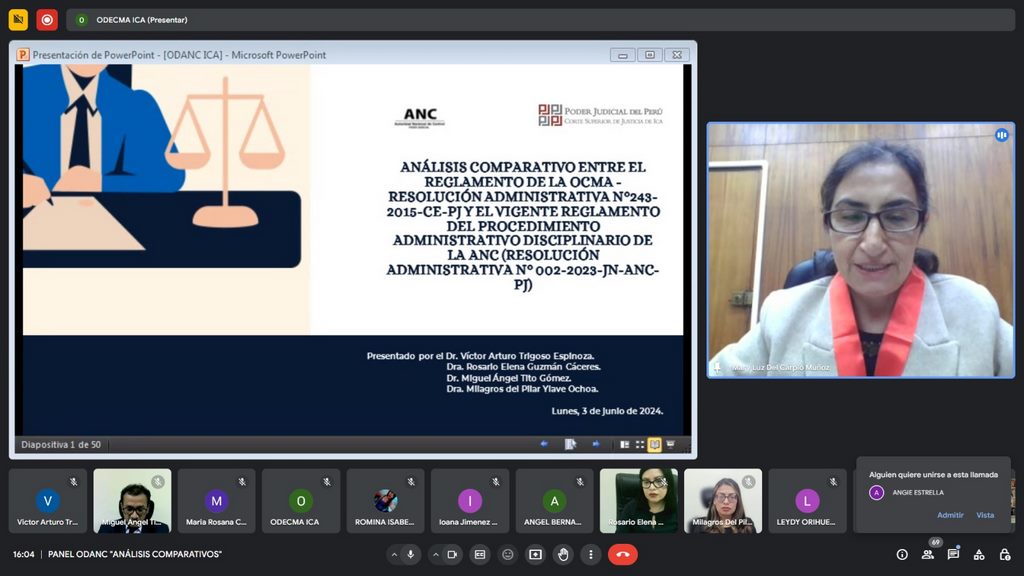Open activities icon in bottom bar

coord(979,554)
